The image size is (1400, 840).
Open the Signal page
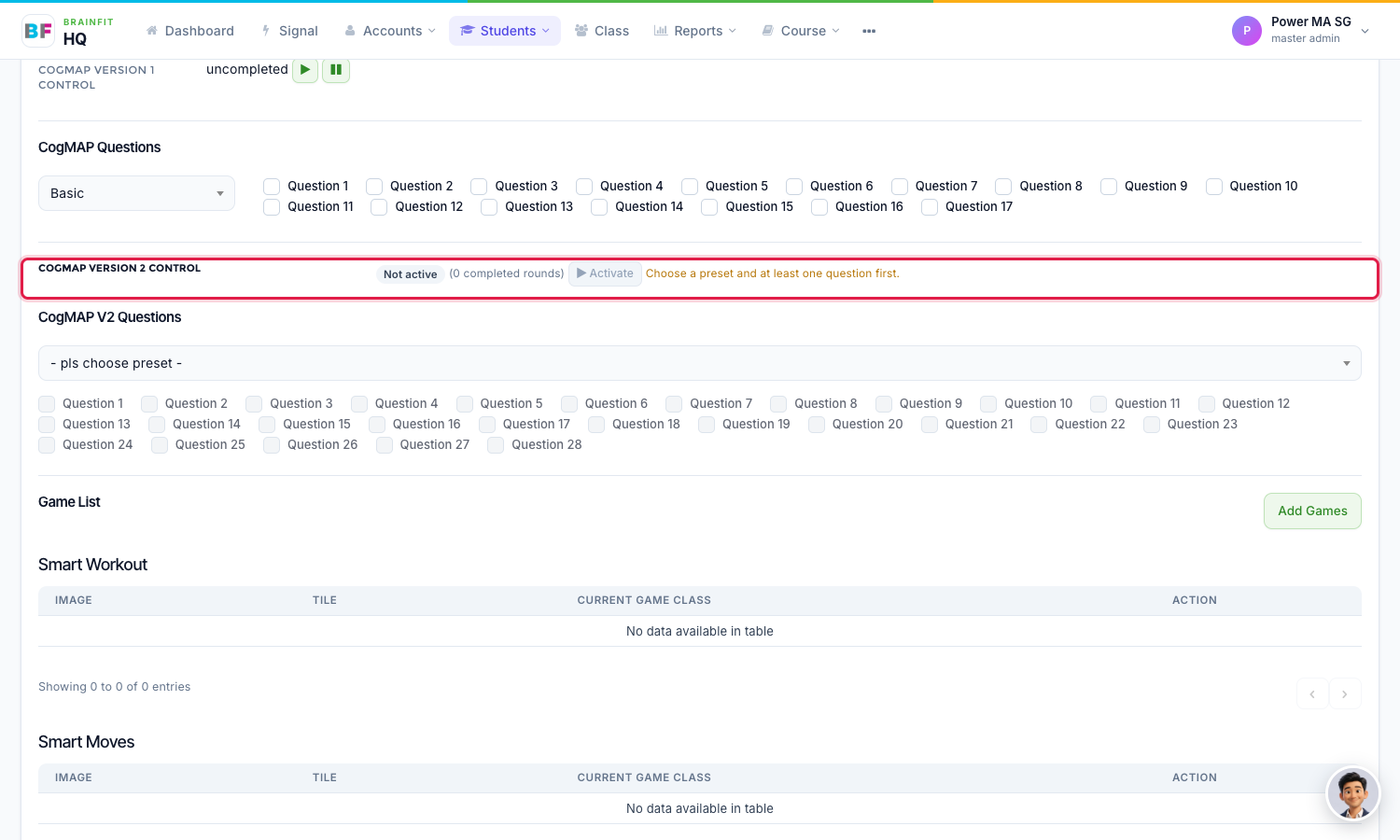pos(289,31)
